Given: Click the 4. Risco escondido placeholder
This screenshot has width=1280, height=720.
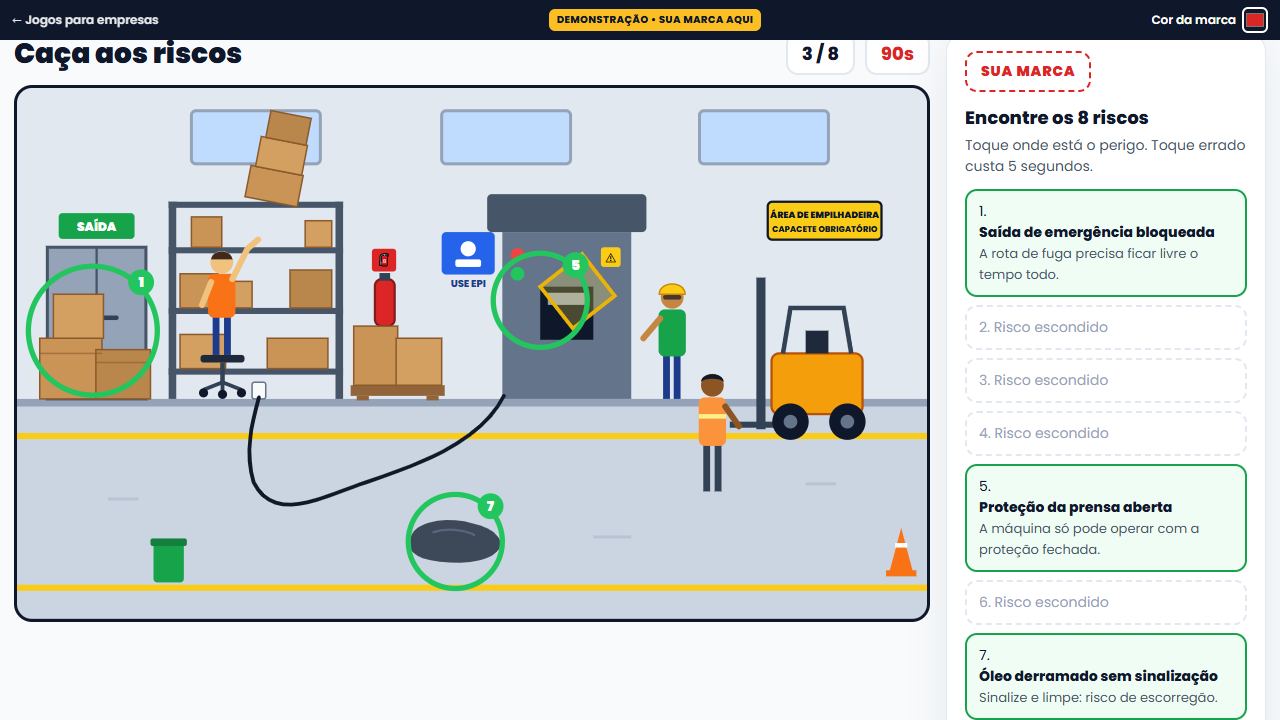Looking at the screenshot, I should [x=1106, y=433].
